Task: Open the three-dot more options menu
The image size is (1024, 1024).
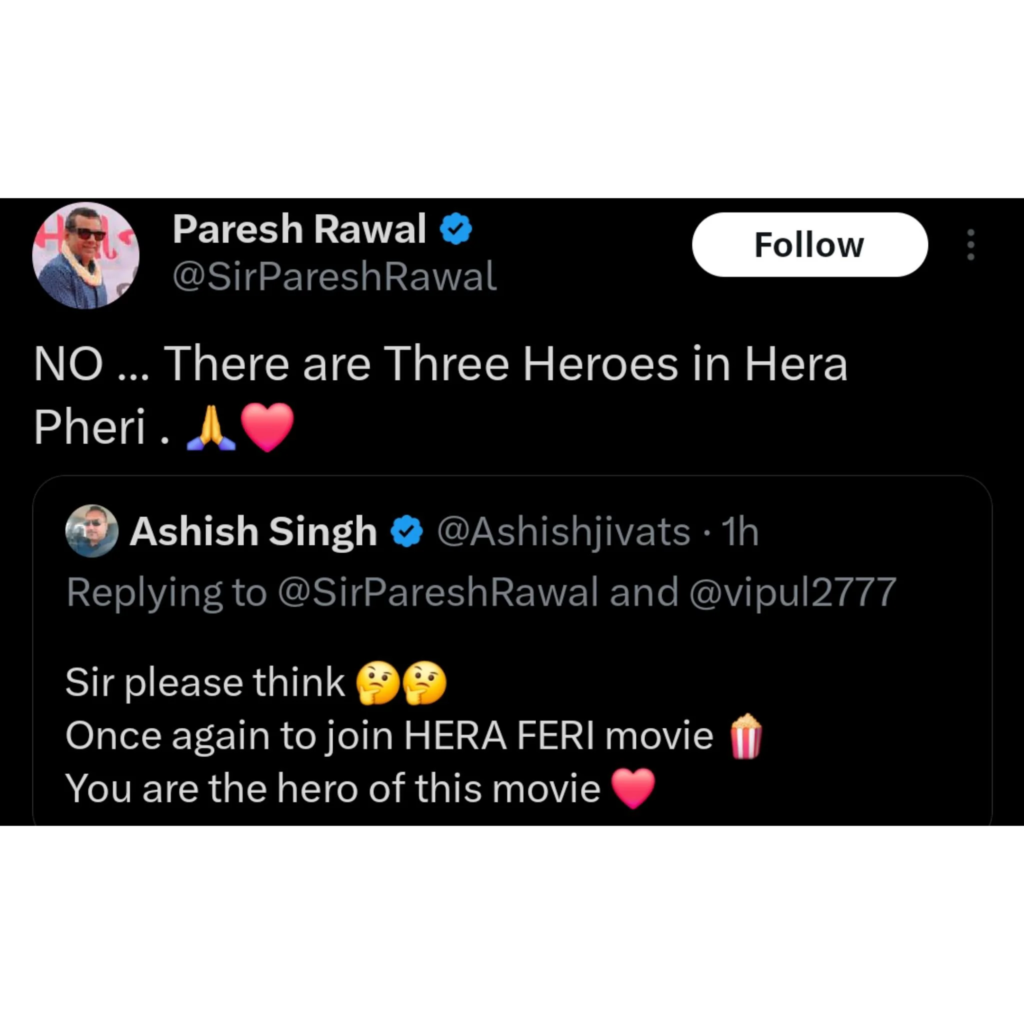Action: [970, 244]
